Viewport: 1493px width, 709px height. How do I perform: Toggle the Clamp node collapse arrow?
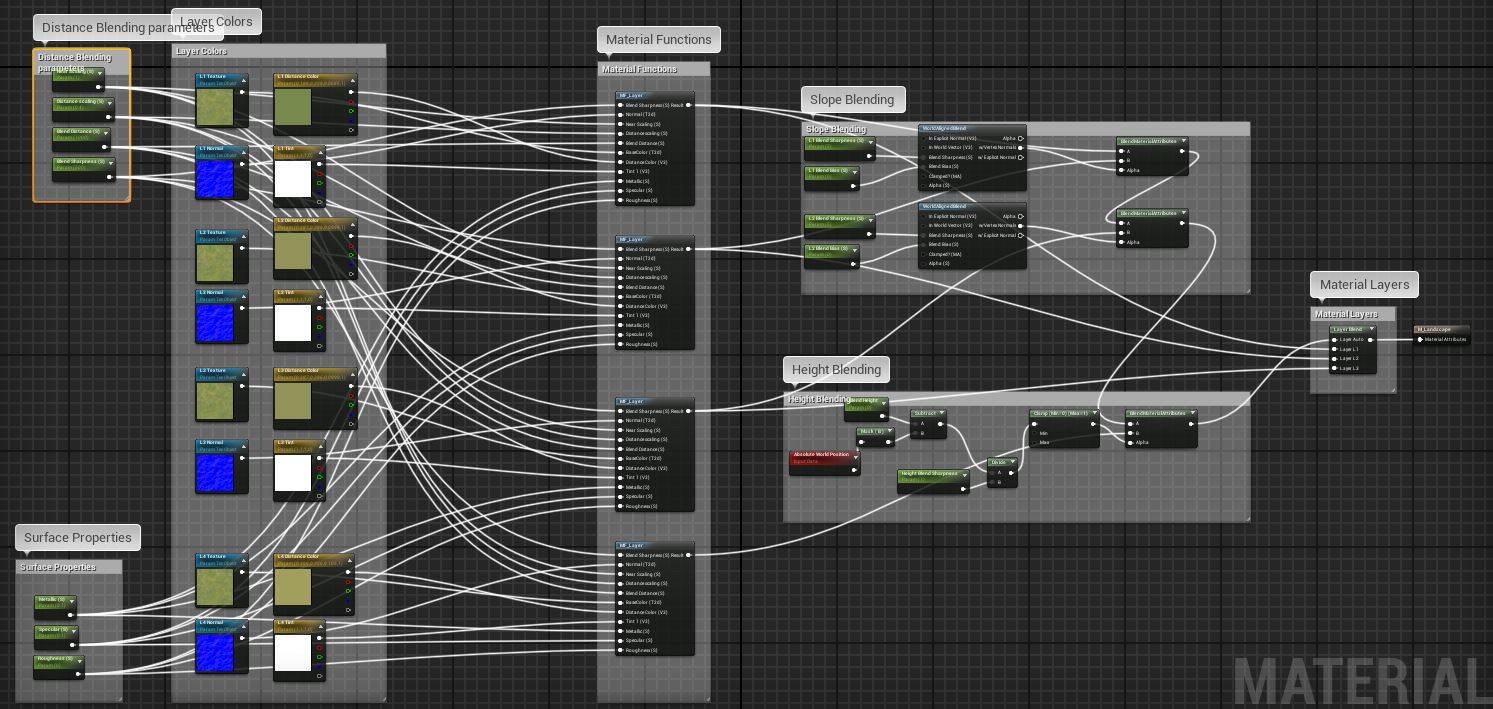[1094, 413]
